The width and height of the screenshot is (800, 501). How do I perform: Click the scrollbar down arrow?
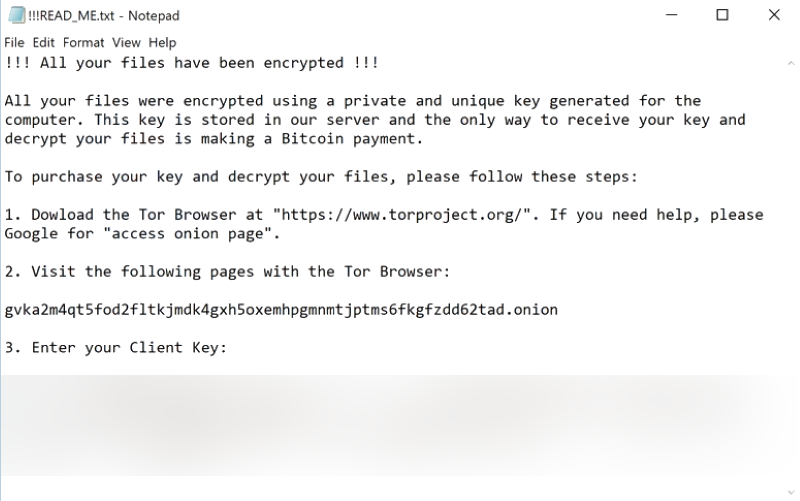791,493
